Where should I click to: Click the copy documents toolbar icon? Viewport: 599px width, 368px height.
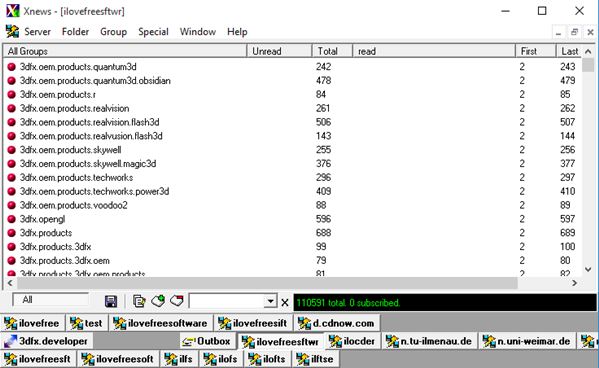139,302
